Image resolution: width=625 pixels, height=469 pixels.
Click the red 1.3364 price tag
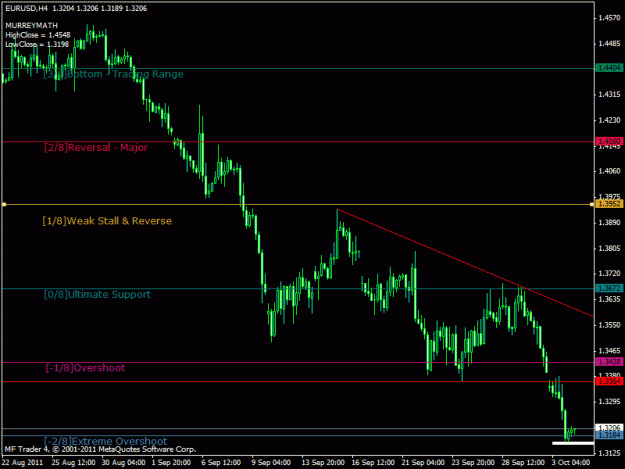pos(609,381)
